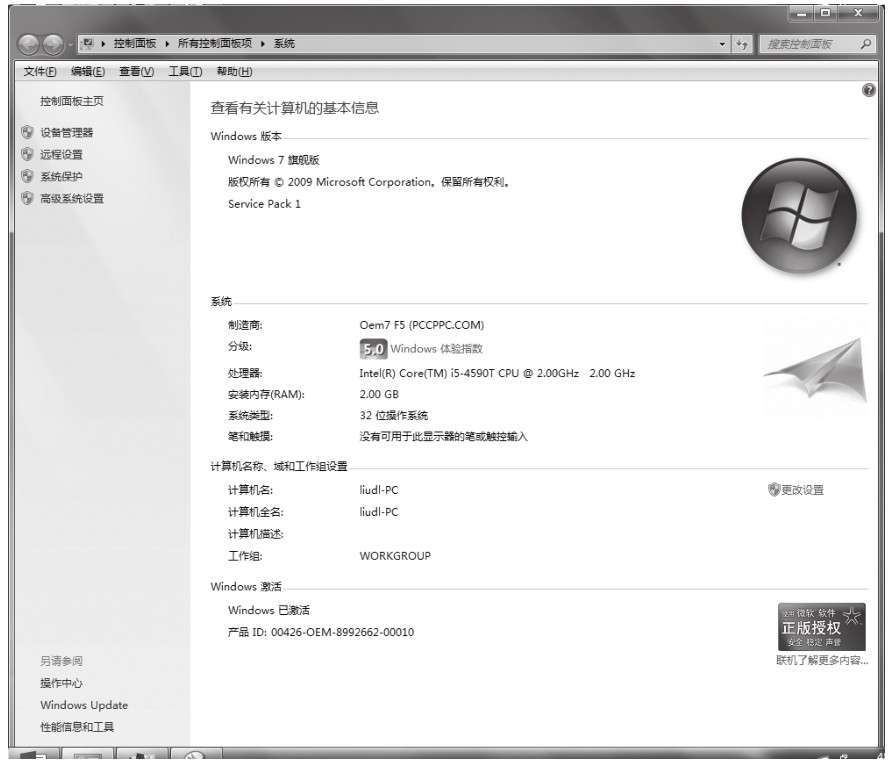Click the shield icon beside 系统保护
The width and height of the screenshot is (892, 766).
[27, 176]
